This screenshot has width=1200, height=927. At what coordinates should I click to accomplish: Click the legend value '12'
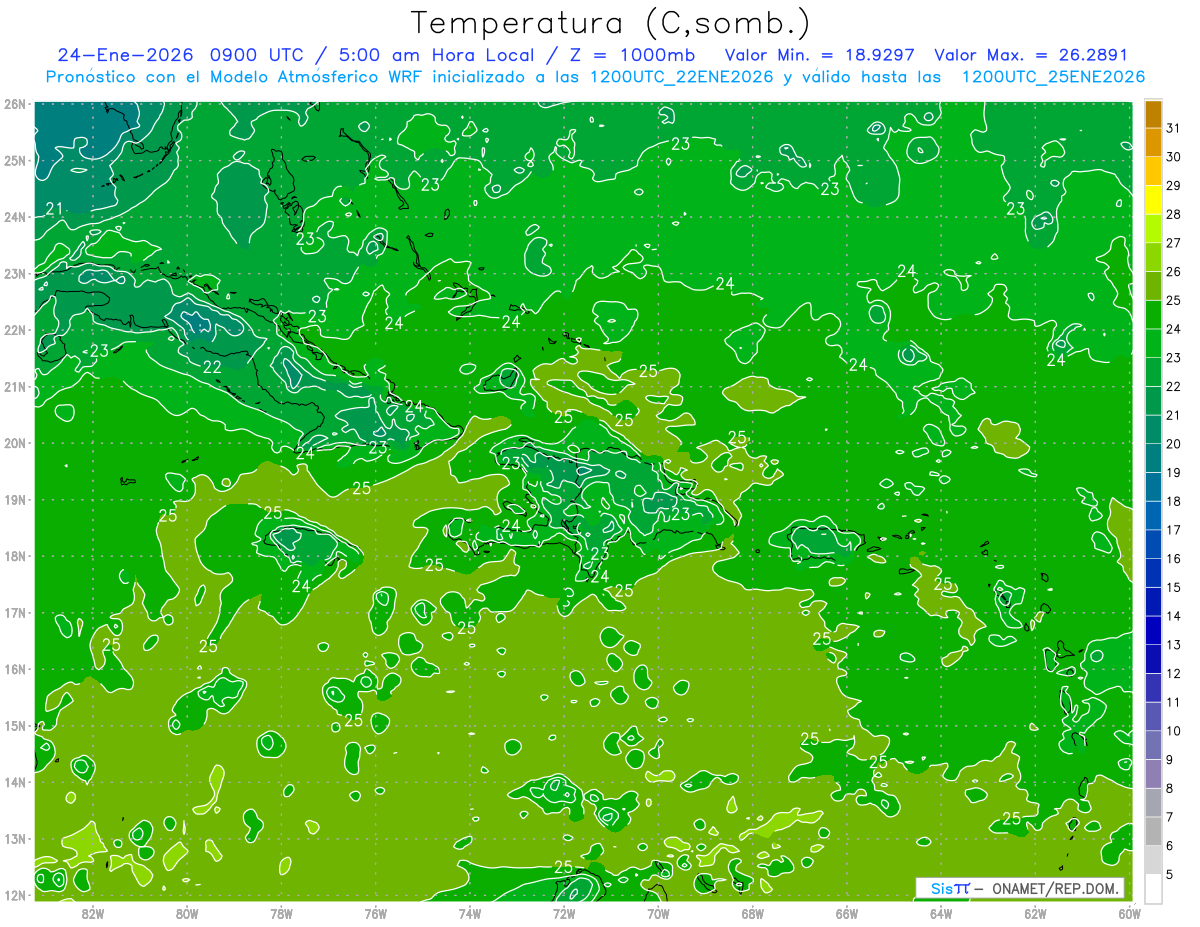(x=1173, y=673)
